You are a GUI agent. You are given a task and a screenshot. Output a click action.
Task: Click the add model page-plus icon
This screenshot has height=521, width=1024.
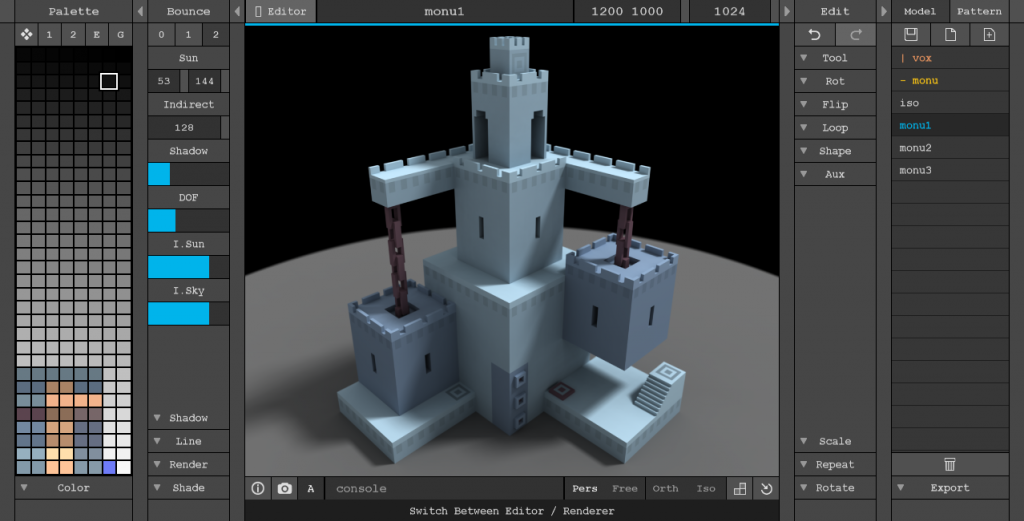point(989,35)
